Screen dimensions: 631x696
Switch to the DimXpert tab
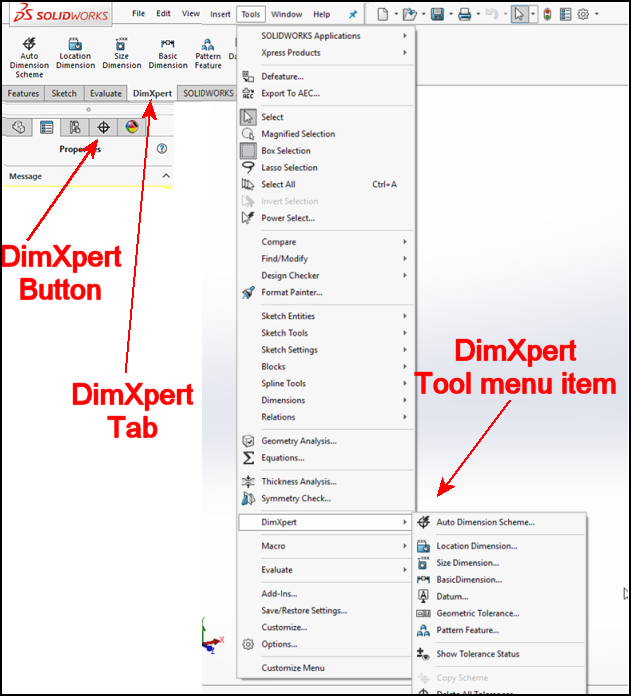[152, 93]
